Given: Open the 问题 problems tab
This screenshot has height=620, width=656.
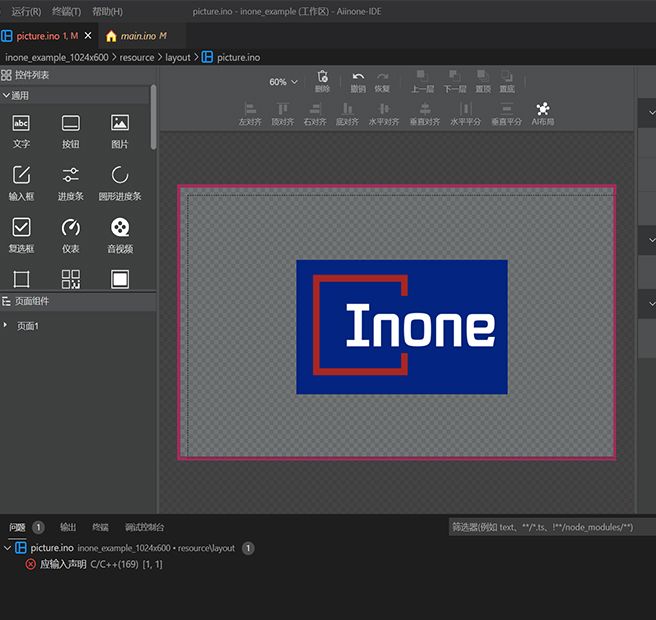Looking at the screenshot, I should (x=17, y=527).
